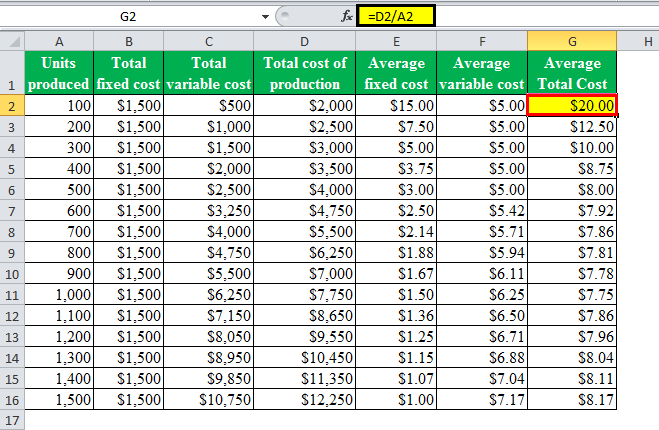Select cell showing $15.00
The image size is (659, 430).
[396, 105]
